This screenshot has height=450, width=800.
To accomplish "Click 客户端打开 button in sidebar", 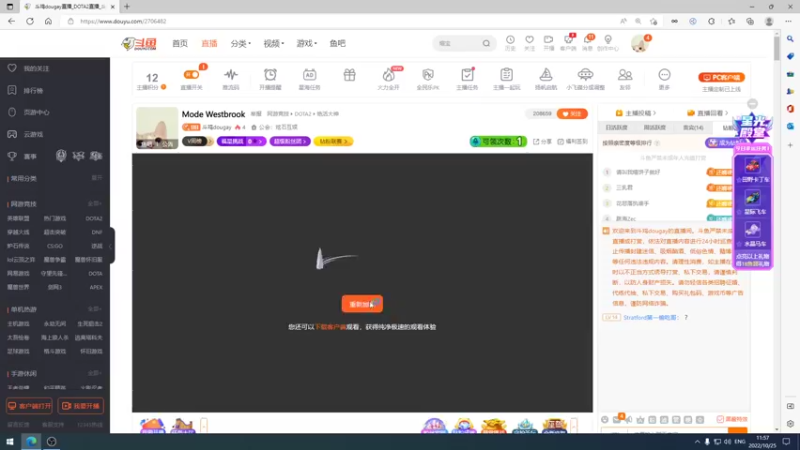I will [x=29, y=406].
